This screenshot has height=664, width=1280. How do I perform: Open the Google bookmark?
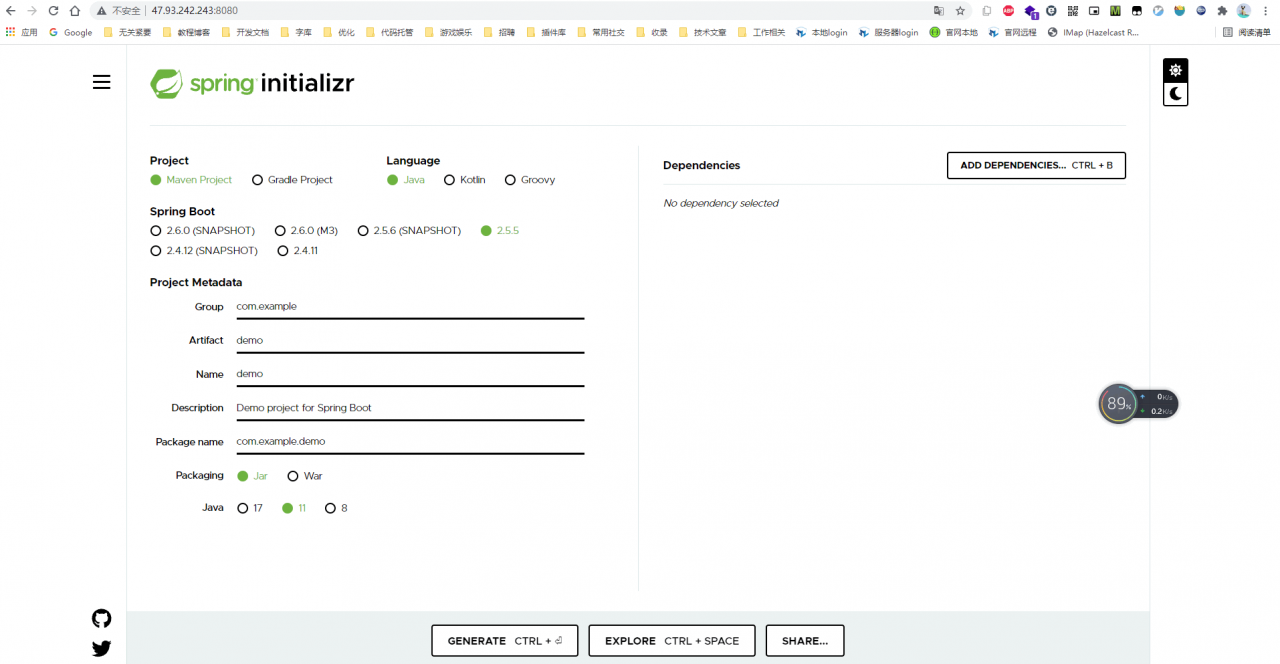(x=70, y=32)
